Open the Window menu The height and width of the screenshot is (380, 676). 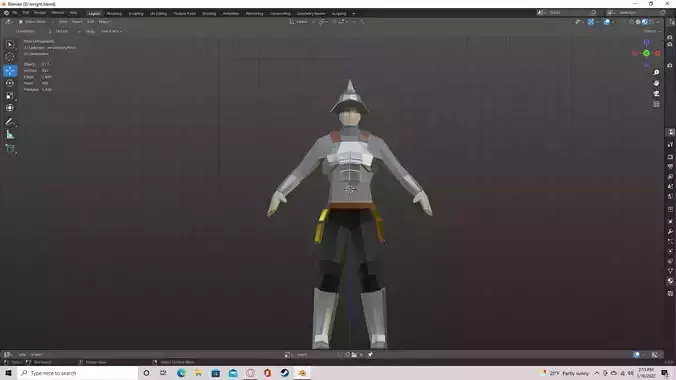coord(58,13)
